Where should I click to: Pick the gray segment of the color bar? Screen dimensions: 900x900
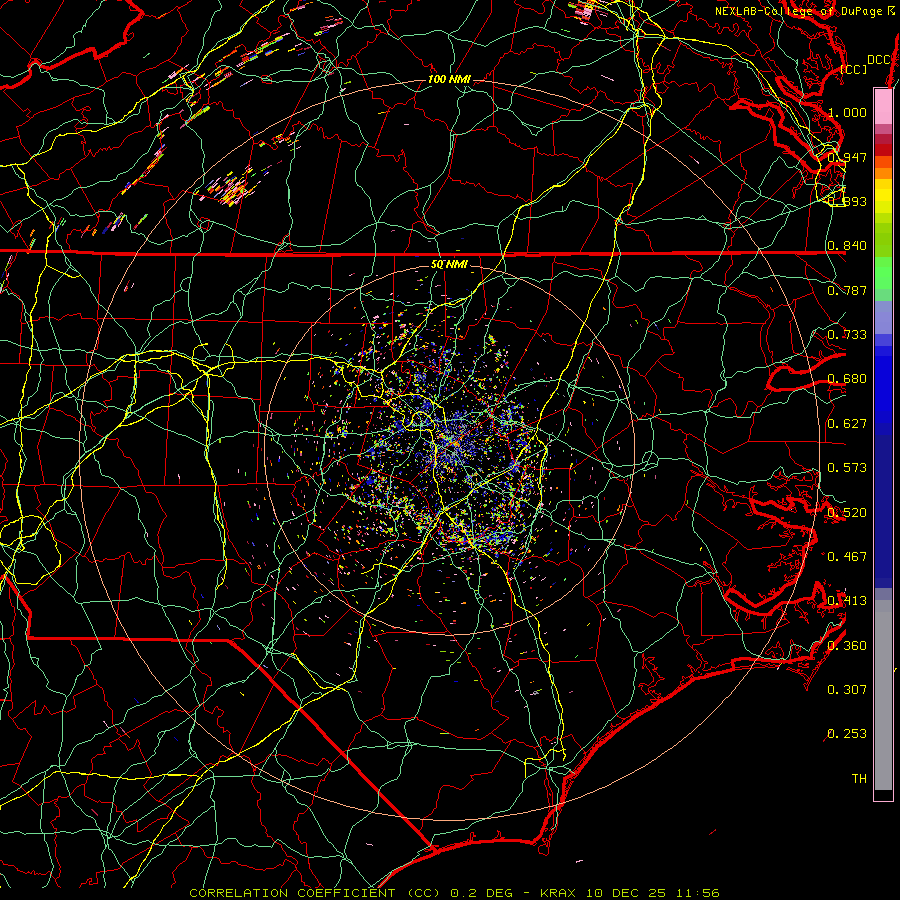(883, 695)
